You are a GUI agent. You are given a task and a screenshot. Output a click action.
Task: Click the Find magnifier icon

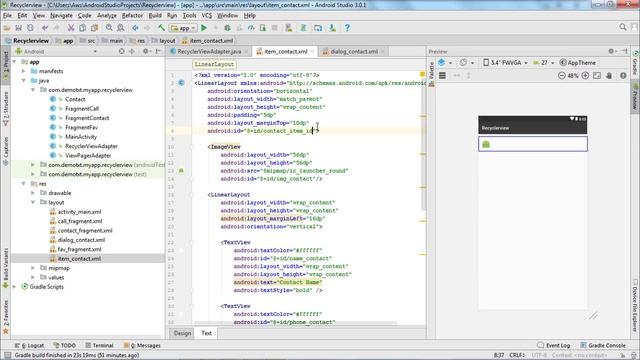pyautogui.click(x=109, y=28)
